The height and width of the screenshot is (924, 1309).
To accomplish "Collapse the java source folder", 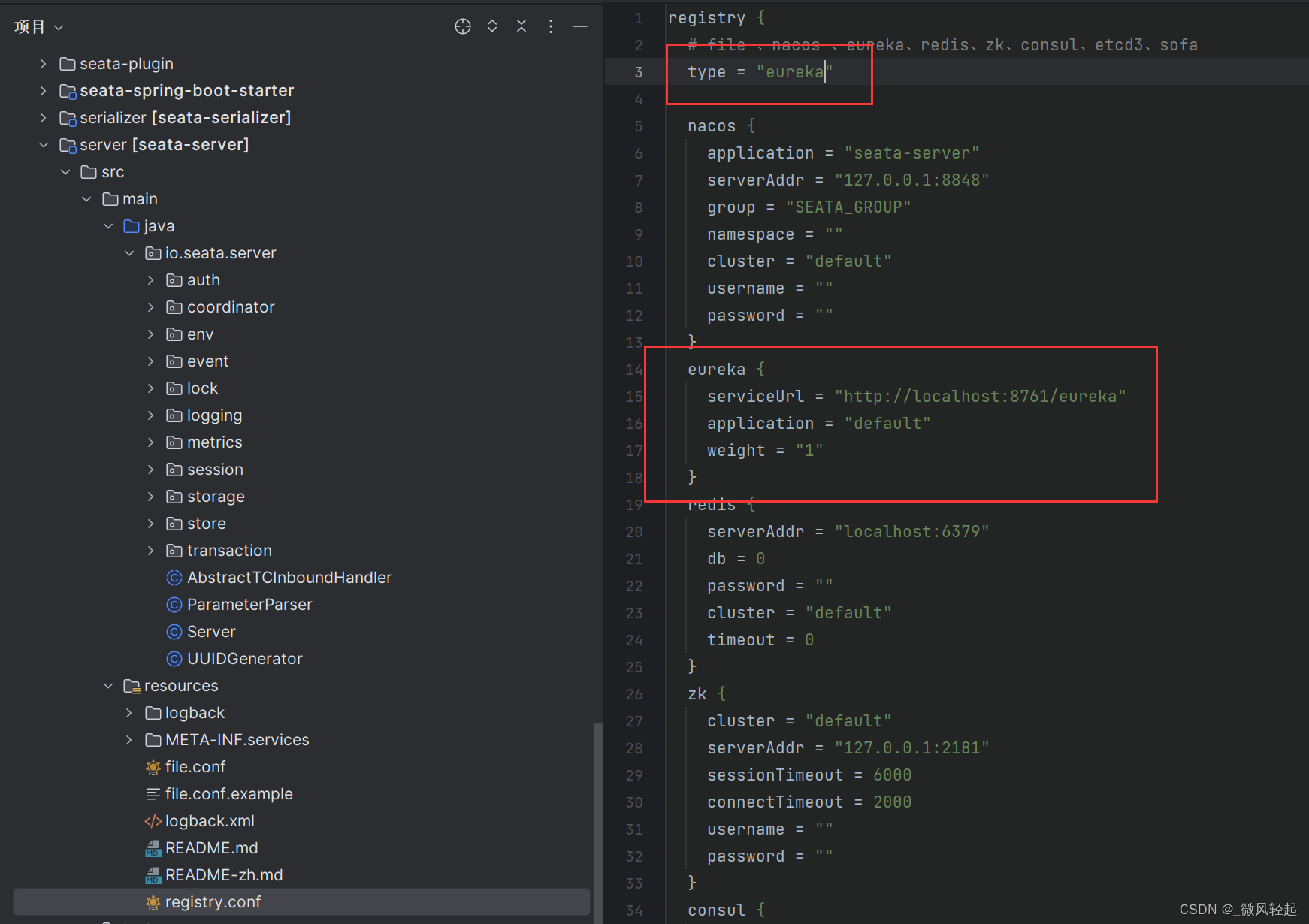I will pos(108,226).
